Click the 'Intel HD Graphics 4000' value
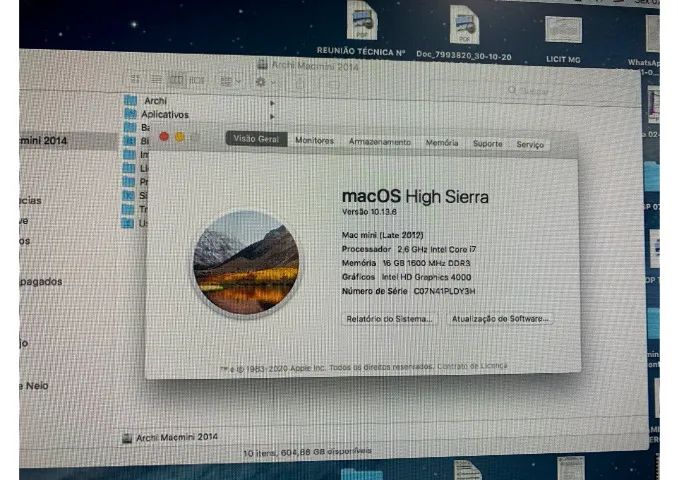Image resolution: width=678 pixels, height=480 pixels. [x=426, y=277]
